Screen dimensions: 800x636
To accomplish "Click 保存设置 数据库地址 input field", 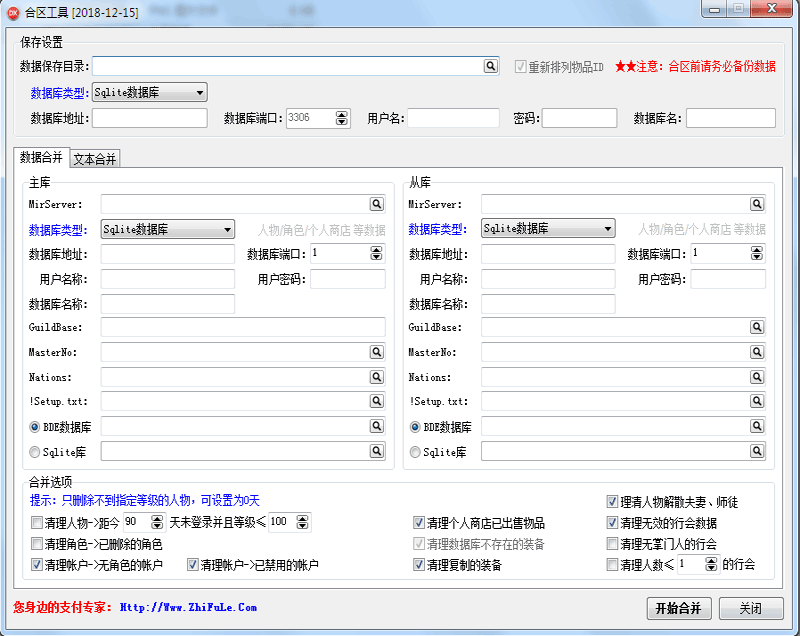I will coord(149,118).
